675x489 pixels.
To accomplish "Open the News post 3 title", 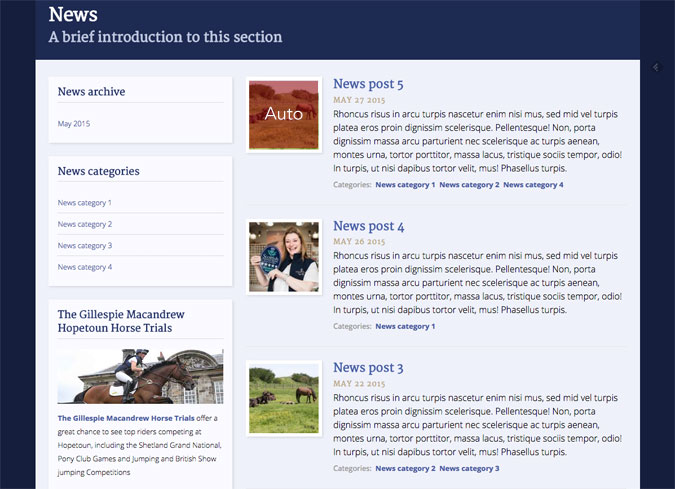I will click(x=368, y=368).
